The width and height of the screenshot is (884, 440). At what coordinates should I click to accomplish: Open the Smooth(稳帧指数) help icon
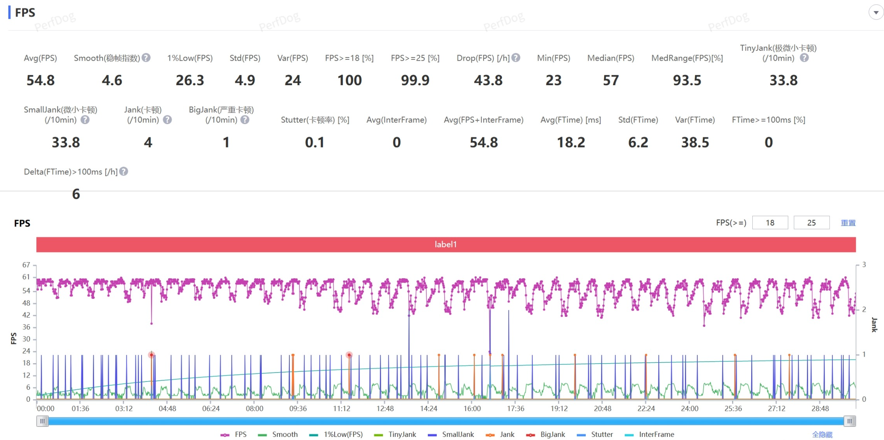146,58
